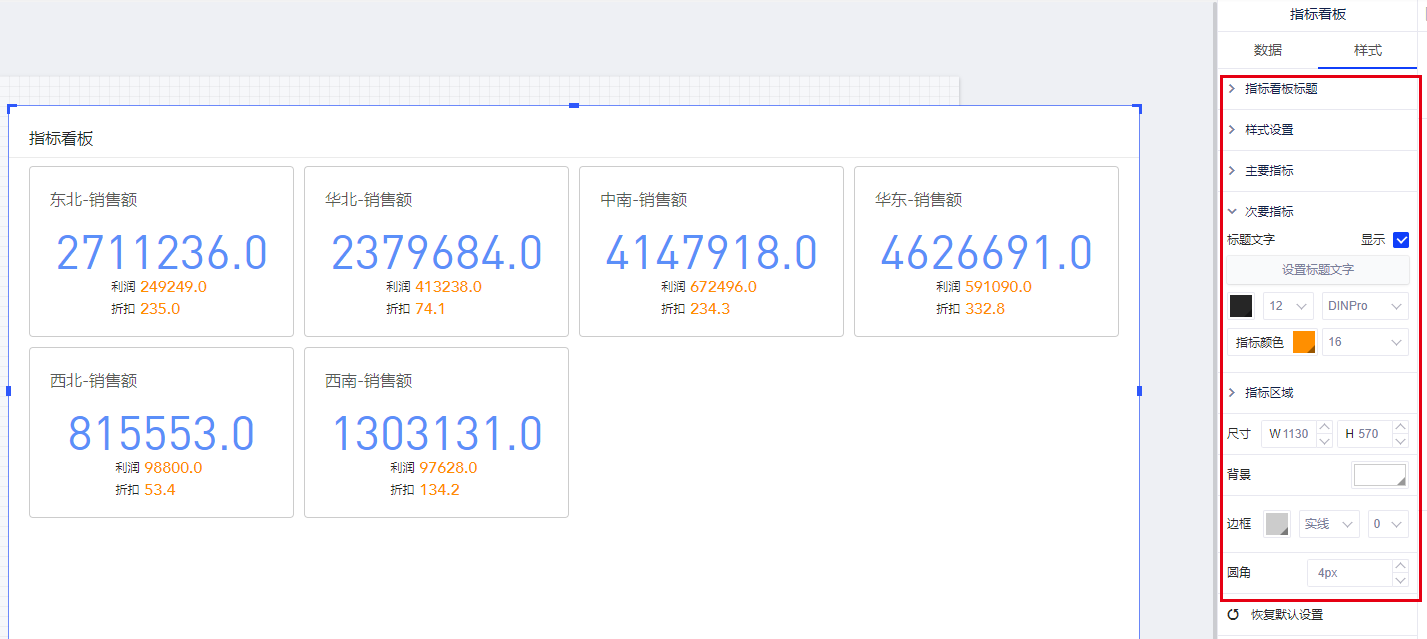Expand the 指标区域 section
This screenshot has width=1427, height=639.
coord(1268,393)
